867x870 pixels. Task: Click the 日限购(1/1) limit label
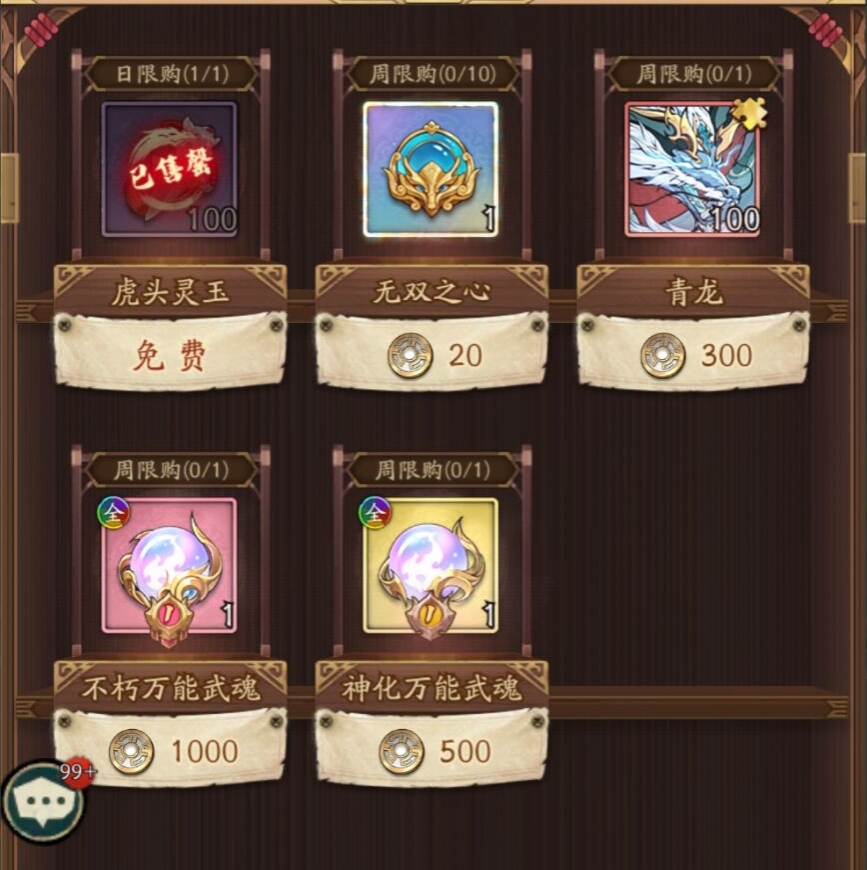click(x=171, y=74)
